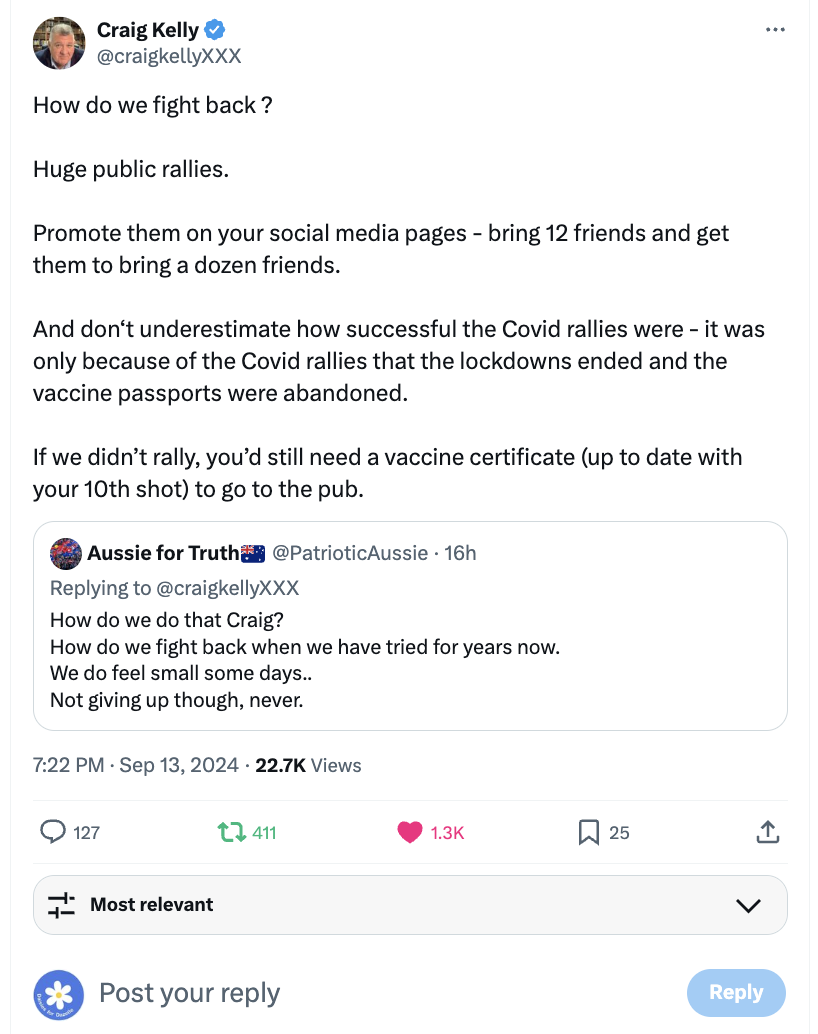Click the 7:22 PM Sep 13, 2024 timestamp
The image size is (818, 1034).
(x=135, y=765)
